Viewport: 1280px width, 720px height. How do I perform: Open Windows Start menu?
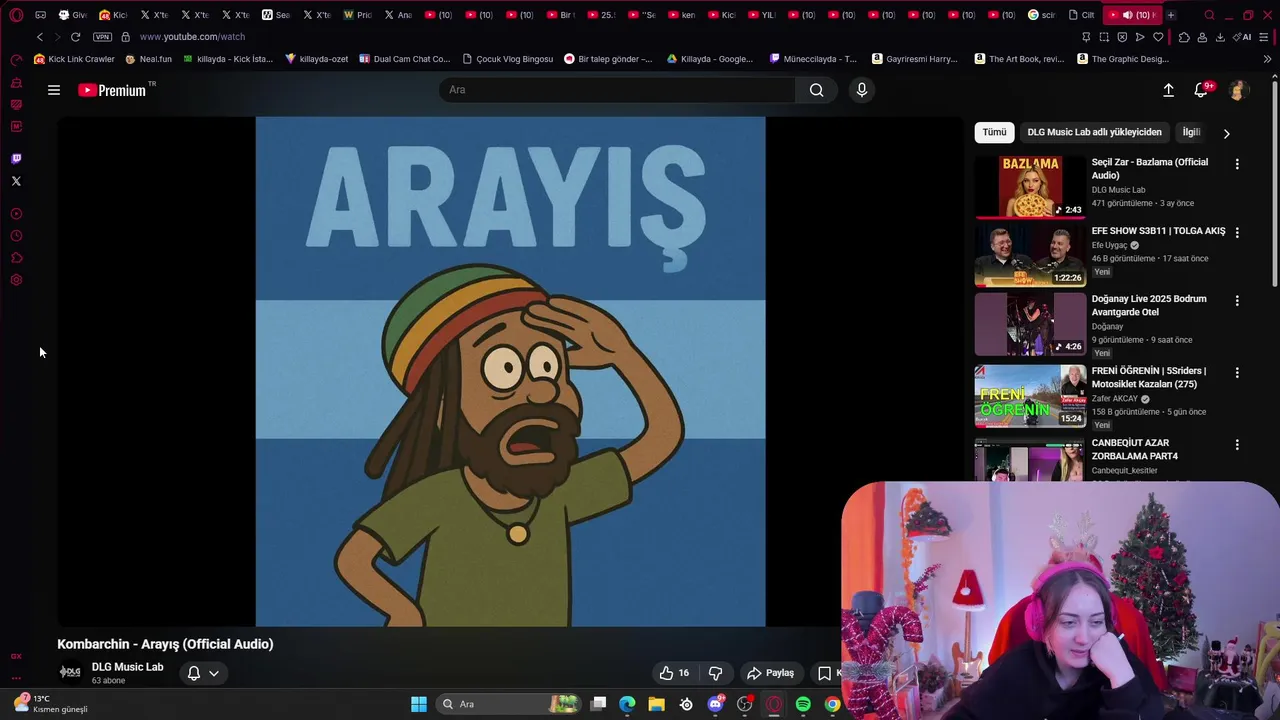(419, 704)
